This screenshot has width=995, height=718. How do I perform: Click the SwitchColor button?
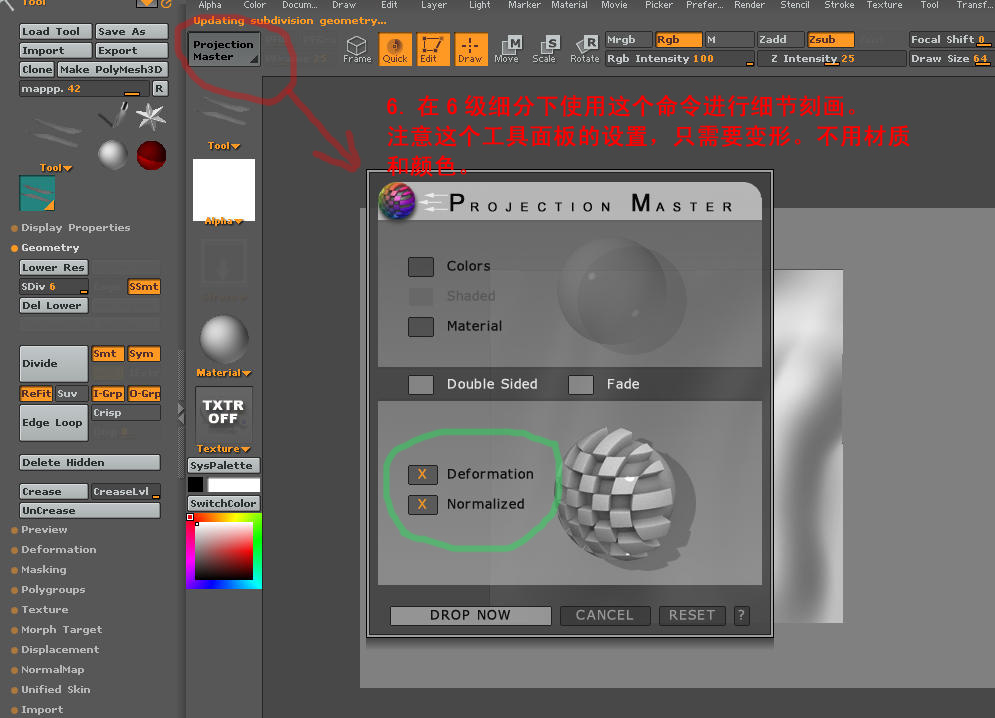click(223, 503)
